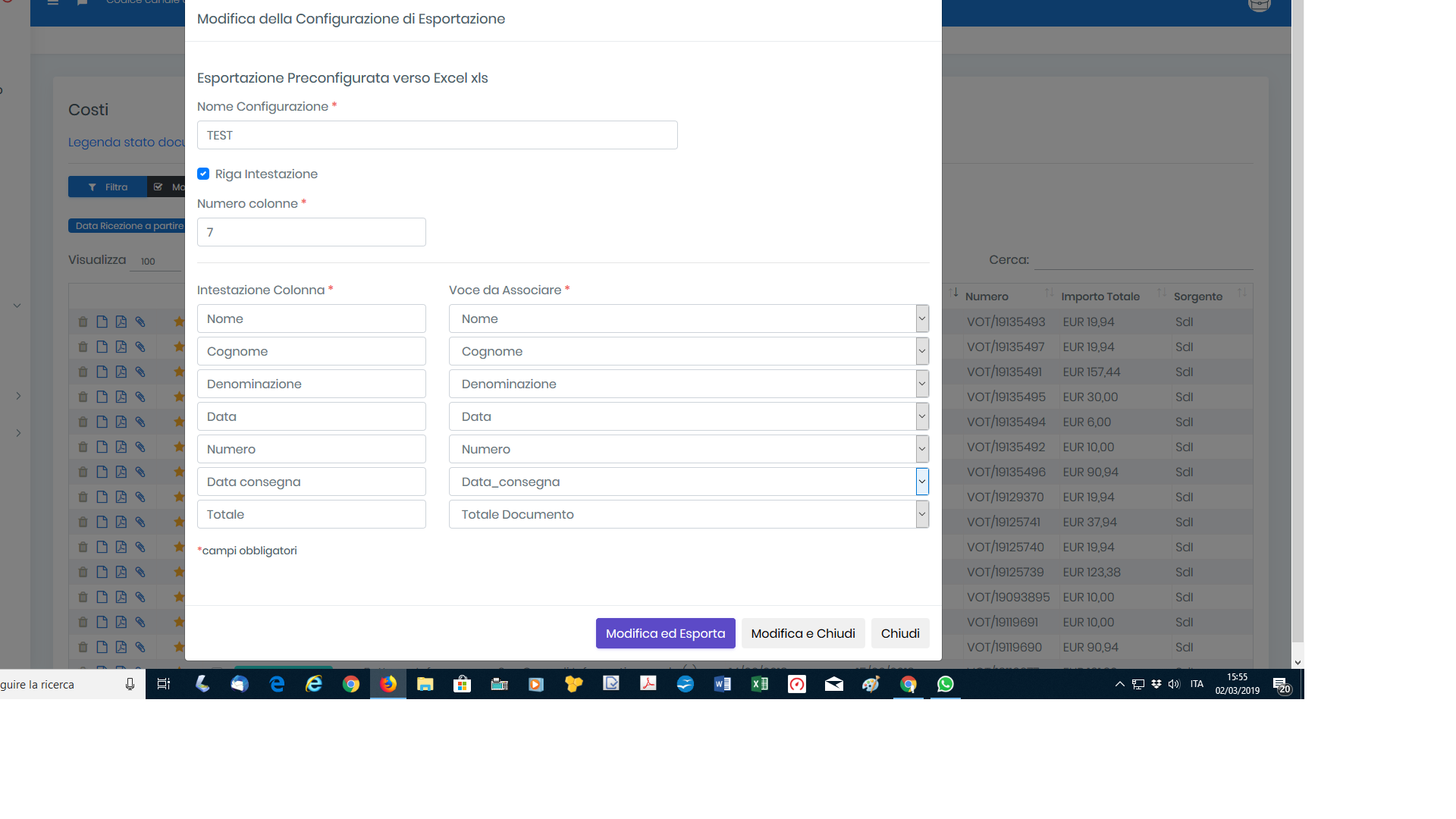Open document icon for row VOT/19135497

(102, 347)
